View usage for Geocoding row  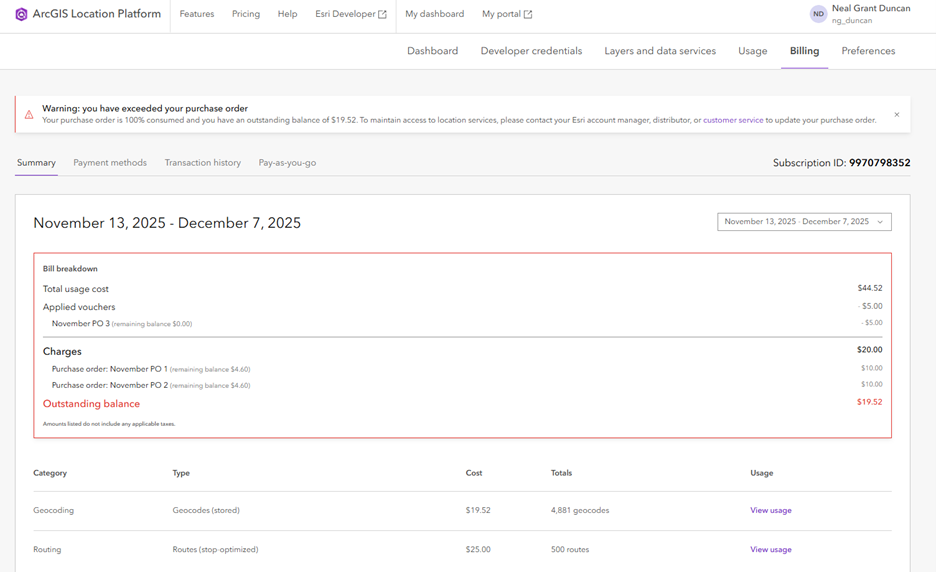click(x=771, y=510)
